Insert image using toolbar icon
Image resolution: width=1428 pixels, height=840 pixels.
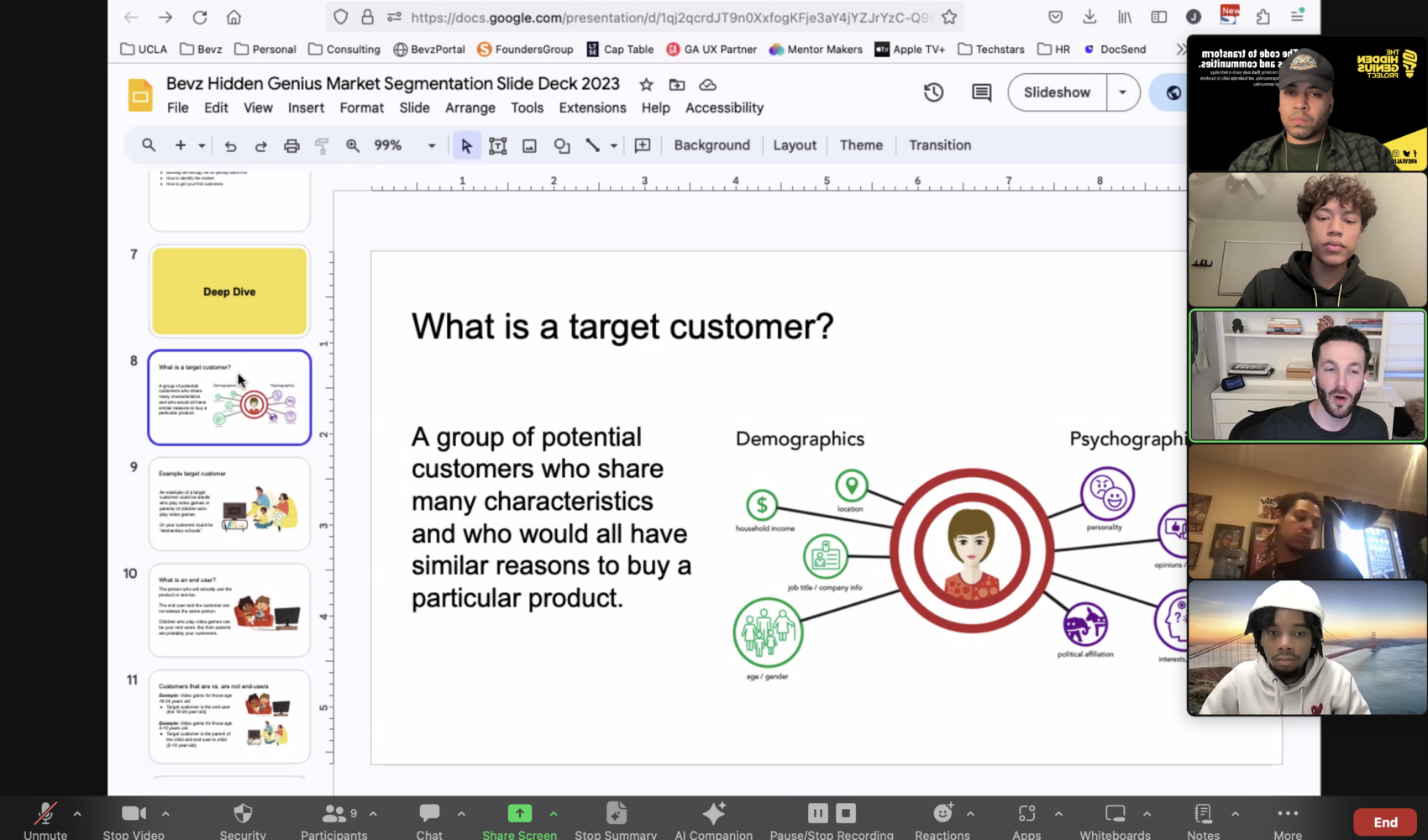529,145
